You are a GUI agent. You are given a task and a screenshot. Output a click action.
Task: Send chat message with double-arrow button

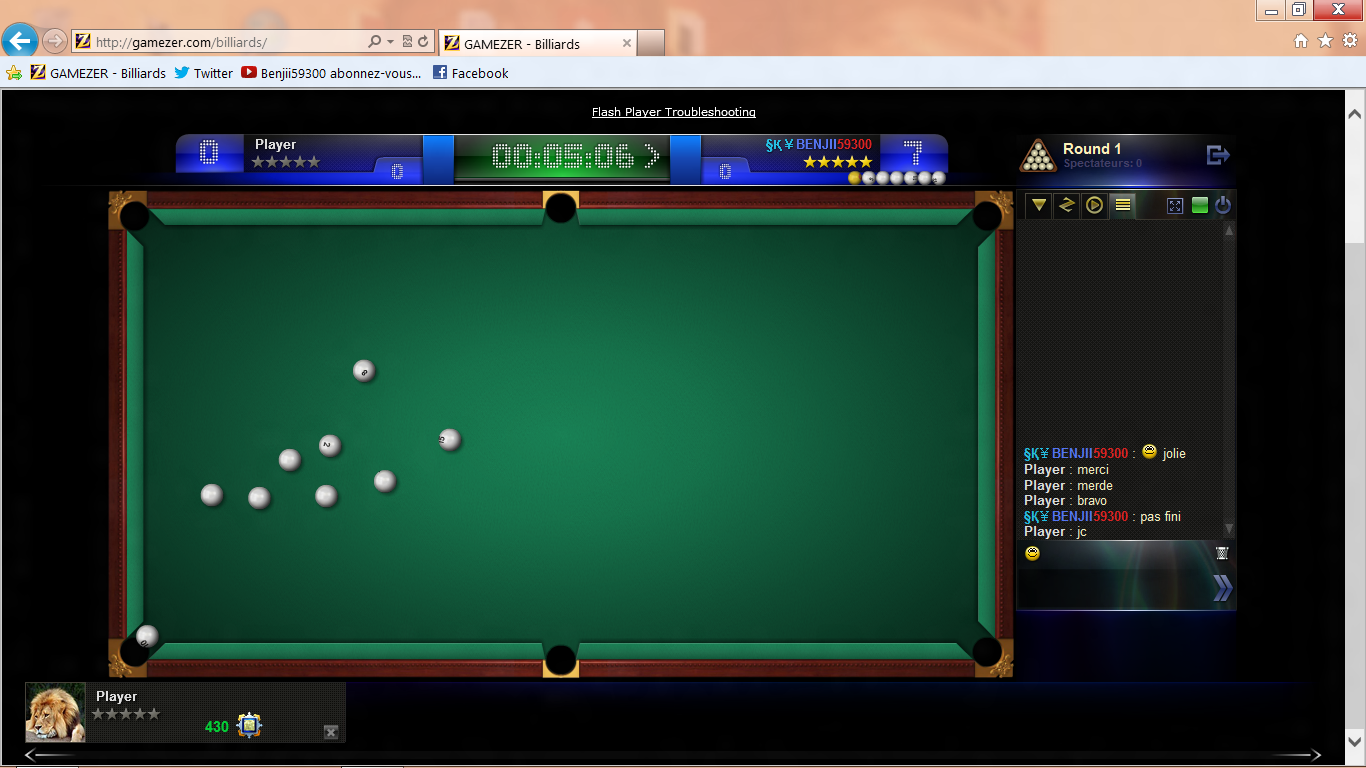pyautogui.click(x=1222, y=588)
